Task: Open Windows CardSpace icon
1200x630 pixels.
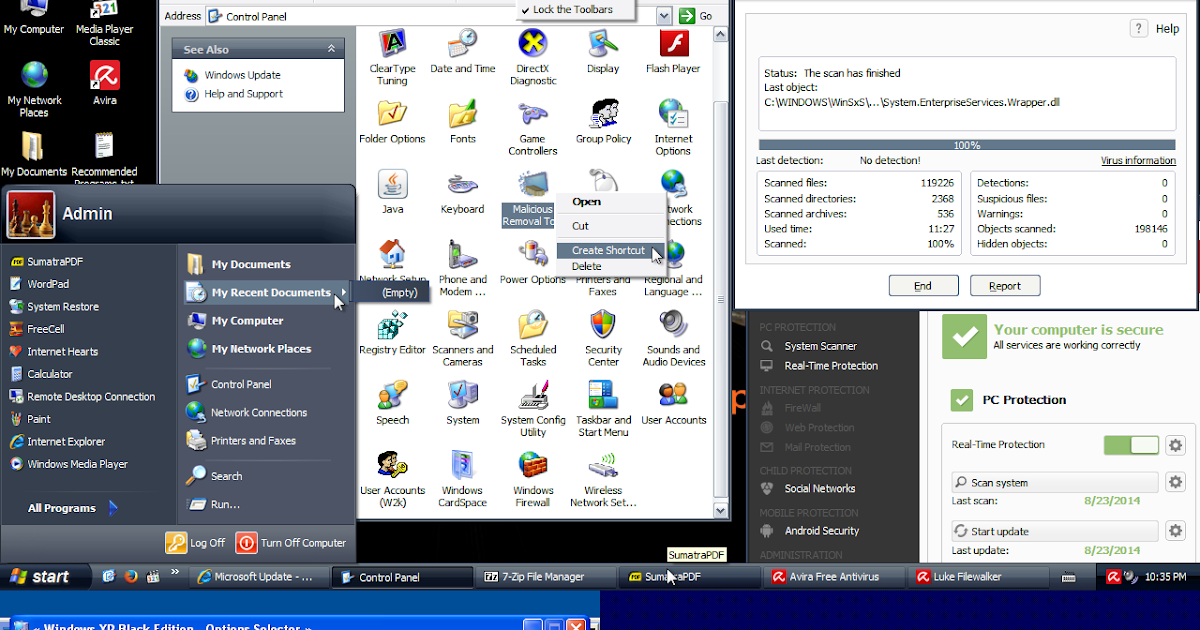Action: 462,466
